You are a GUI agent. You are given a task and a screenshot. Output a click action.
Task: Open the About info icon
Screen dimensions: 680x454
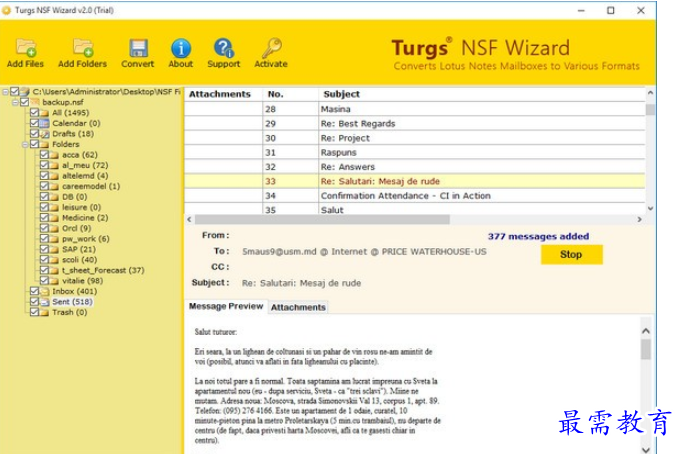tap(181, 48)
